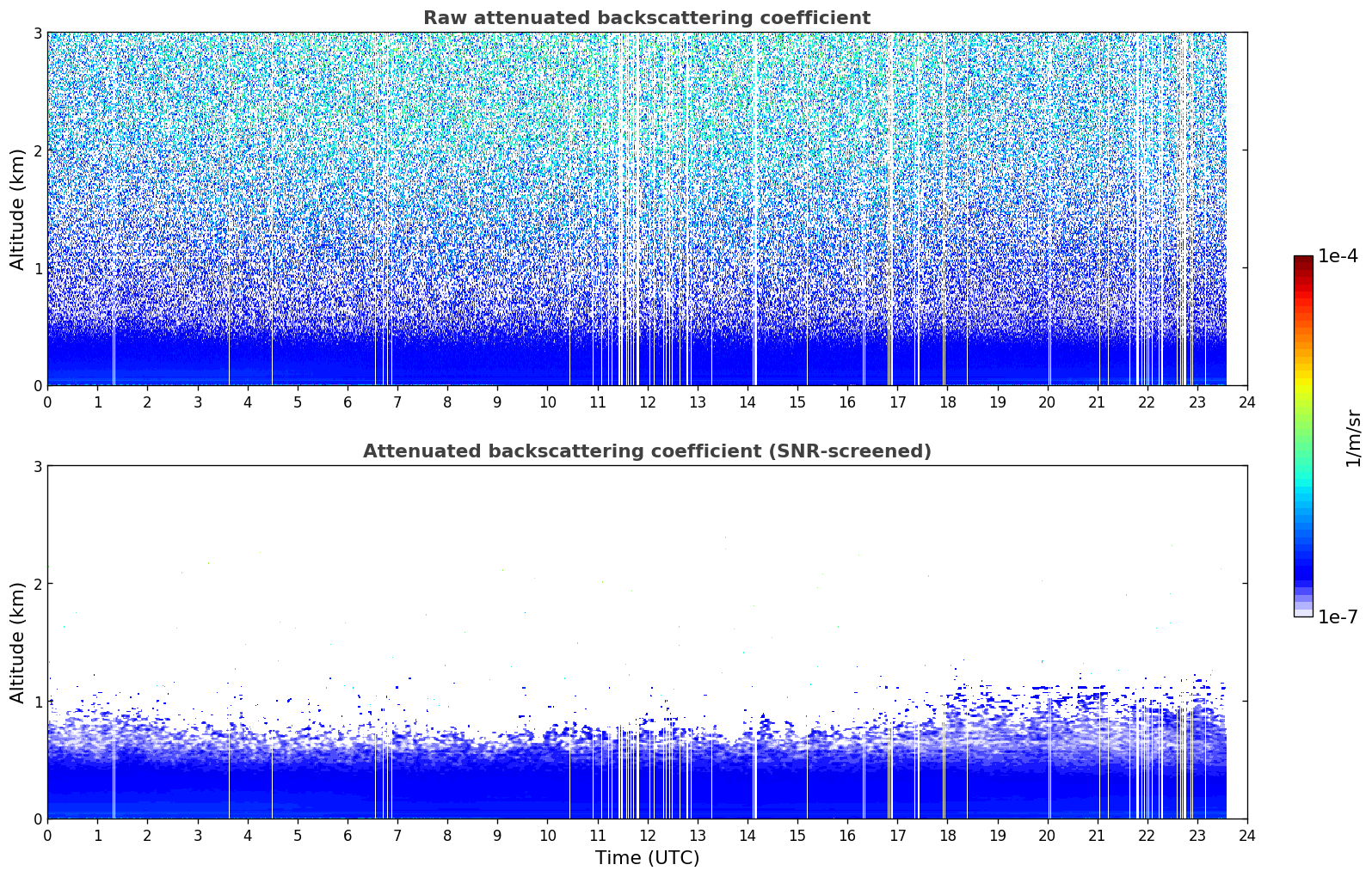
Task: Click hour 6 tick label below the upper plot
Action: point(348,402)
